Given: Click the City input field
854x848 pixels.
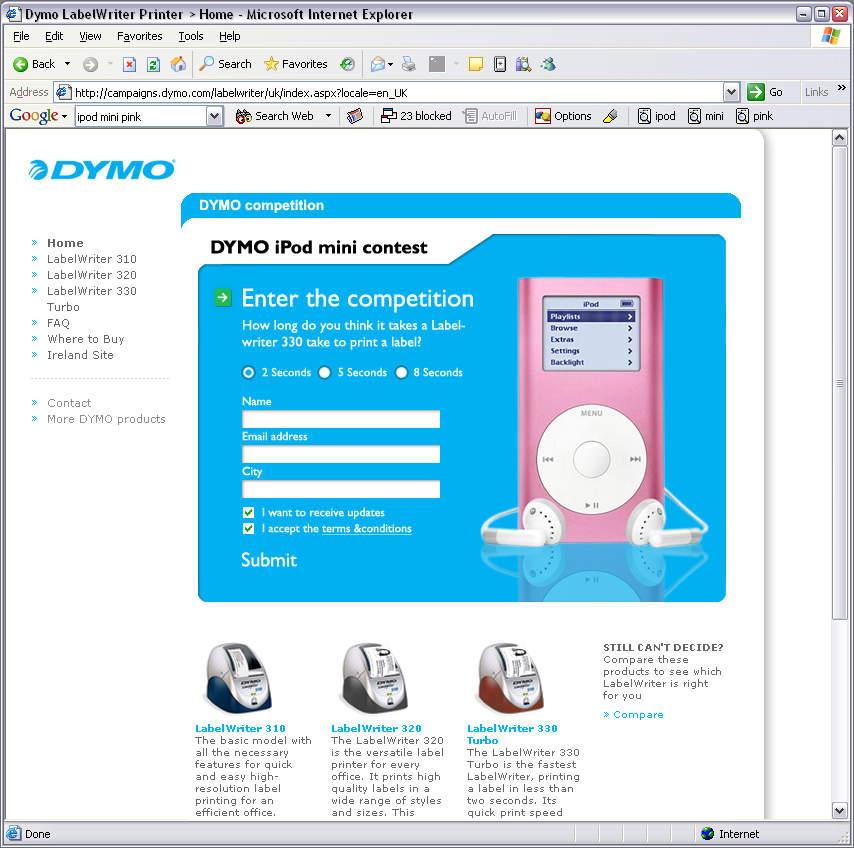Looking at the screenshot, I should click(341, 489).
